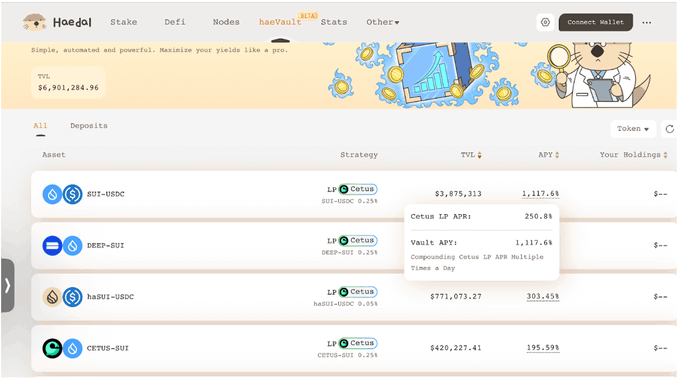Image resolution: width=680 pixels, height=378 pixels.
Task: Open the haSUI-USDC vault row
Action: (x=353, y=297)
